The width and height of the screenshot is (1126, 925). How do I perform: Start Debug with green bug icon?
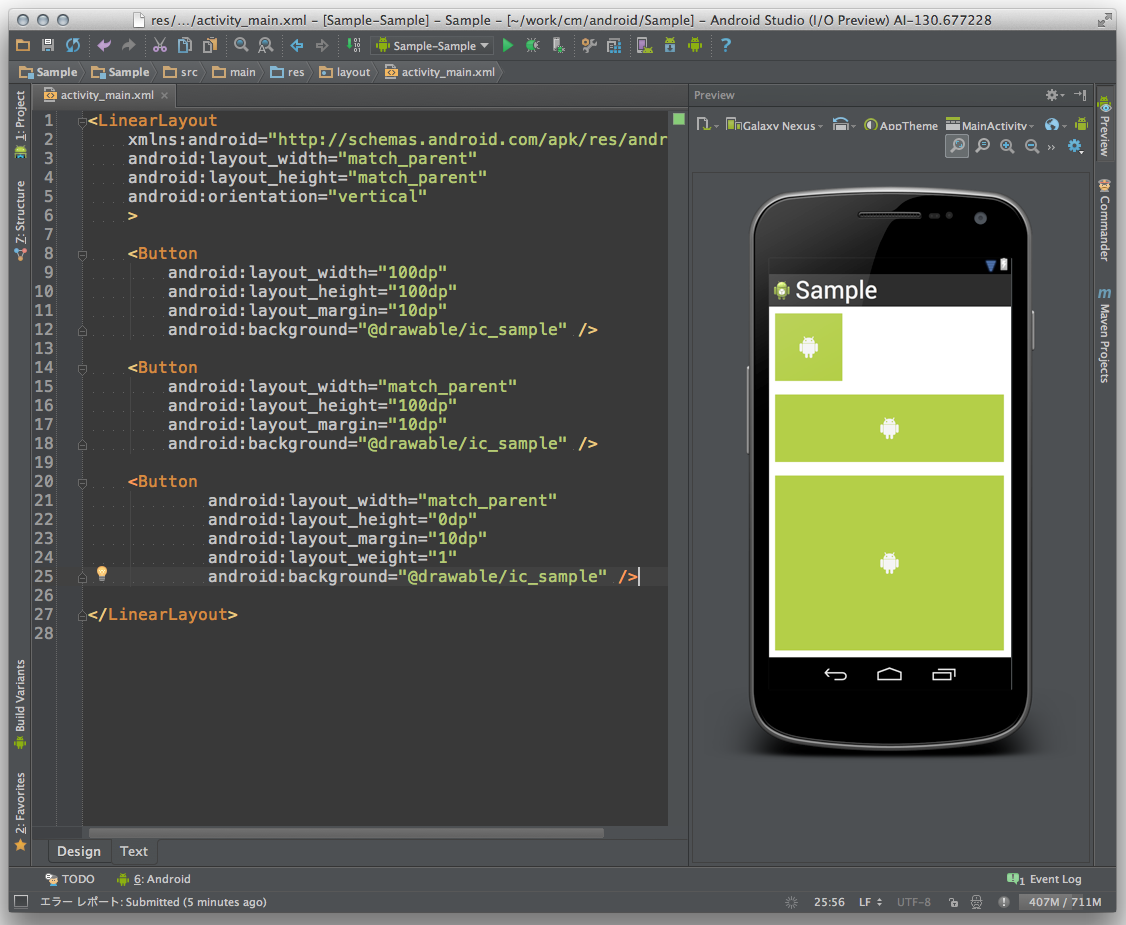click(532, 46)
